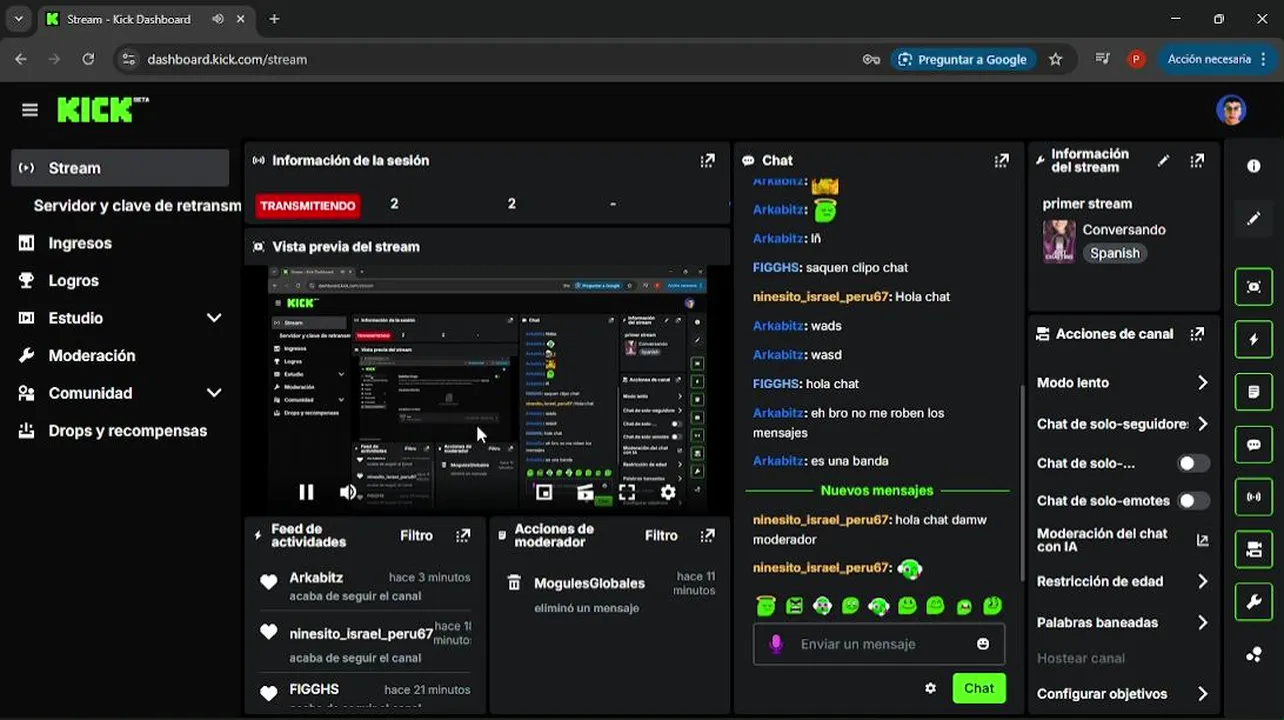Open the Restricción de edad options
The image size is (1284, 720).
tap(1123, 581)
